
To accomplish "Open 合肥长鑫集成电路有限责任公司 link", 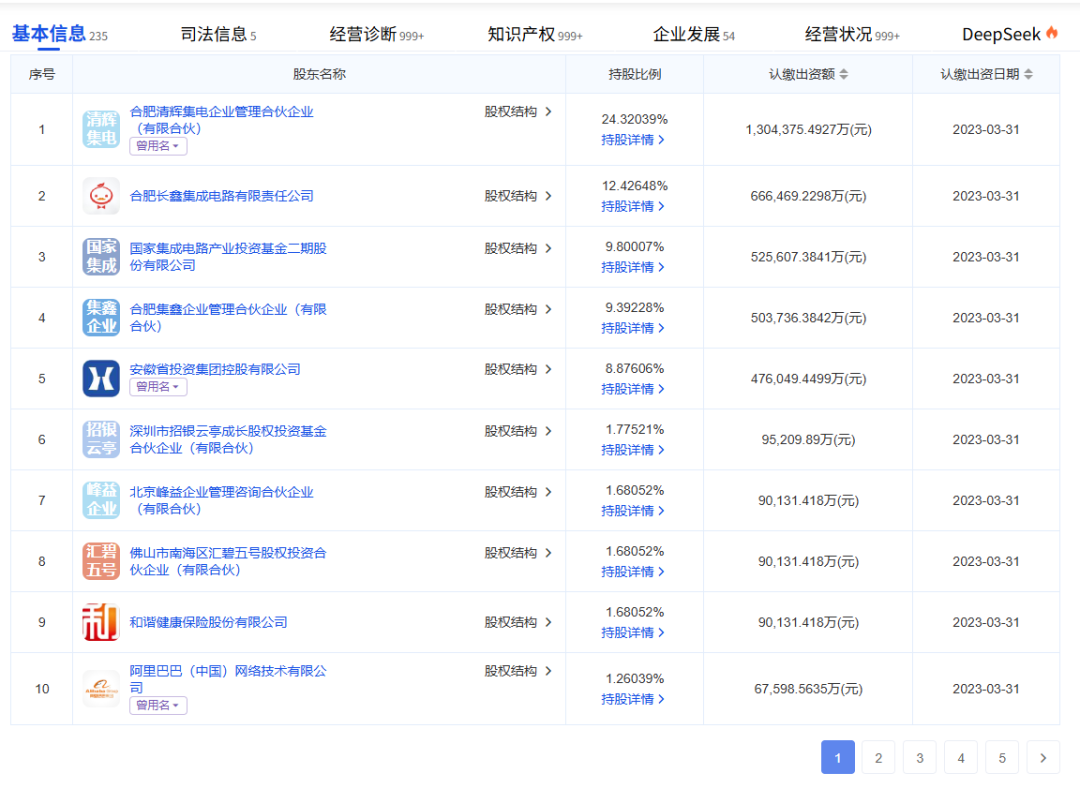I will click(222, 196).
